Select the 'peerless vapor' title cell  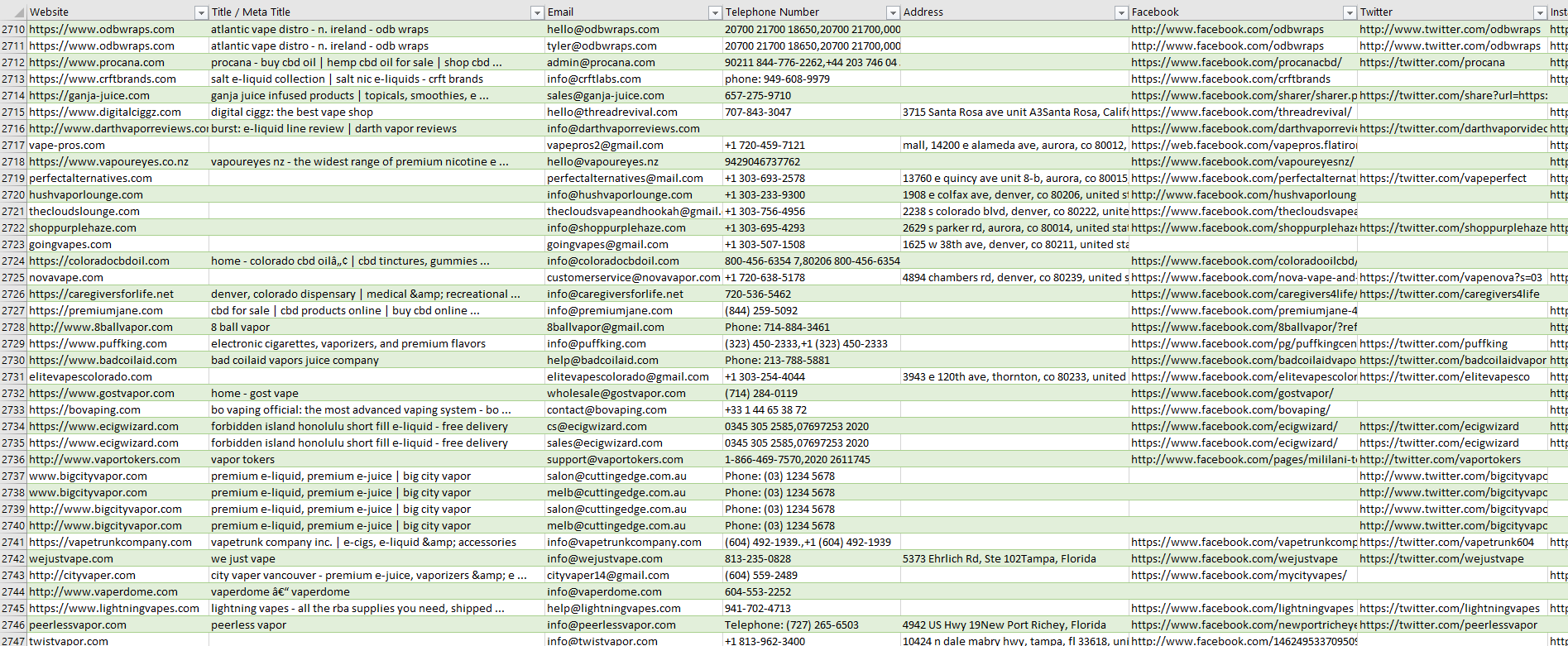click(376, 624)
